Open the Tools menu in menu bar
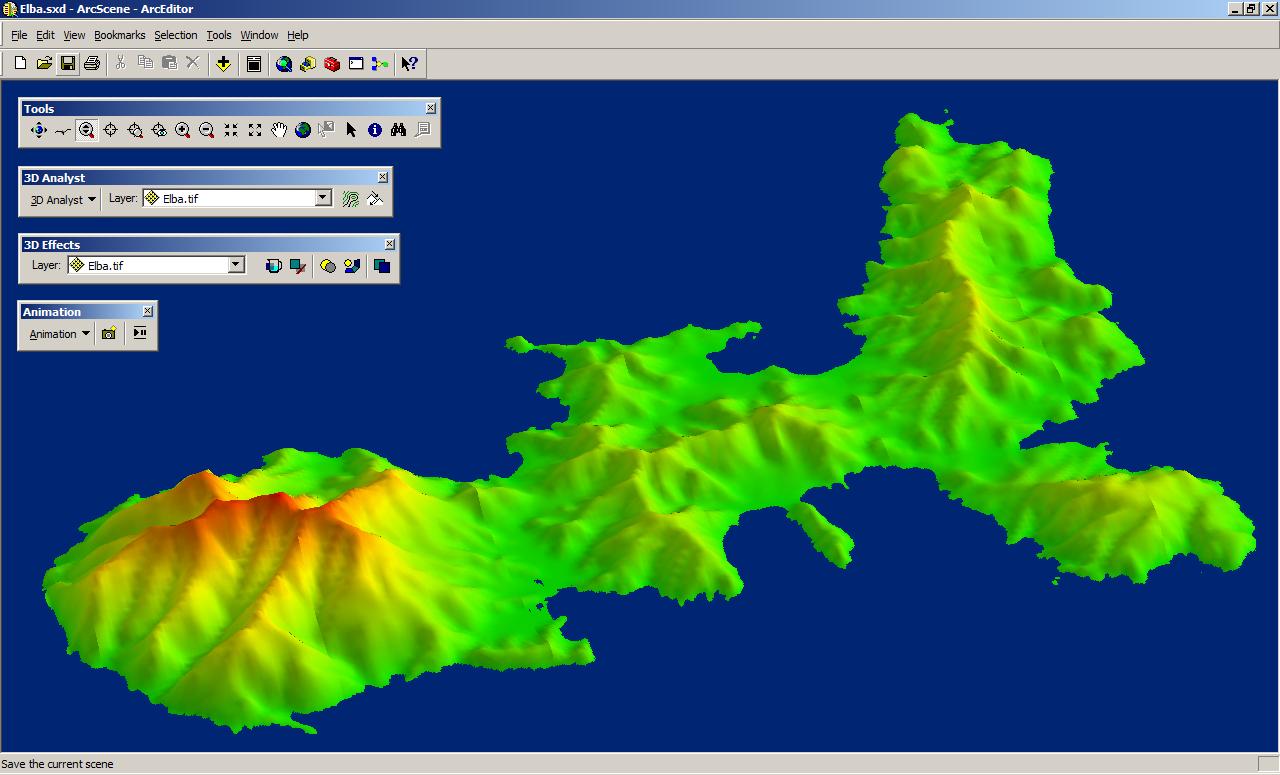This screenshot has height=775, width=1280. click(x=219, y=35)
